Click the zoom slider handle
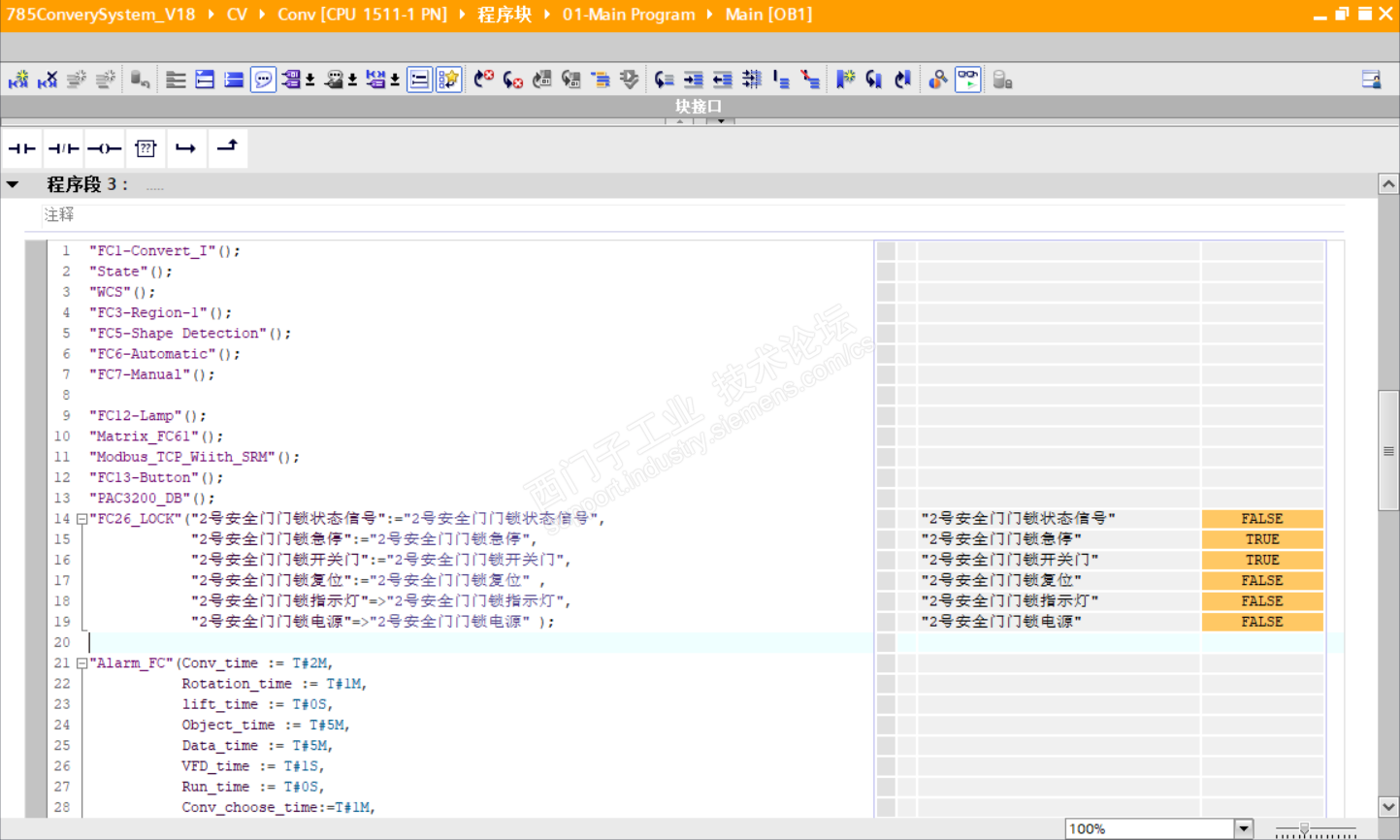 (1304, 829)
